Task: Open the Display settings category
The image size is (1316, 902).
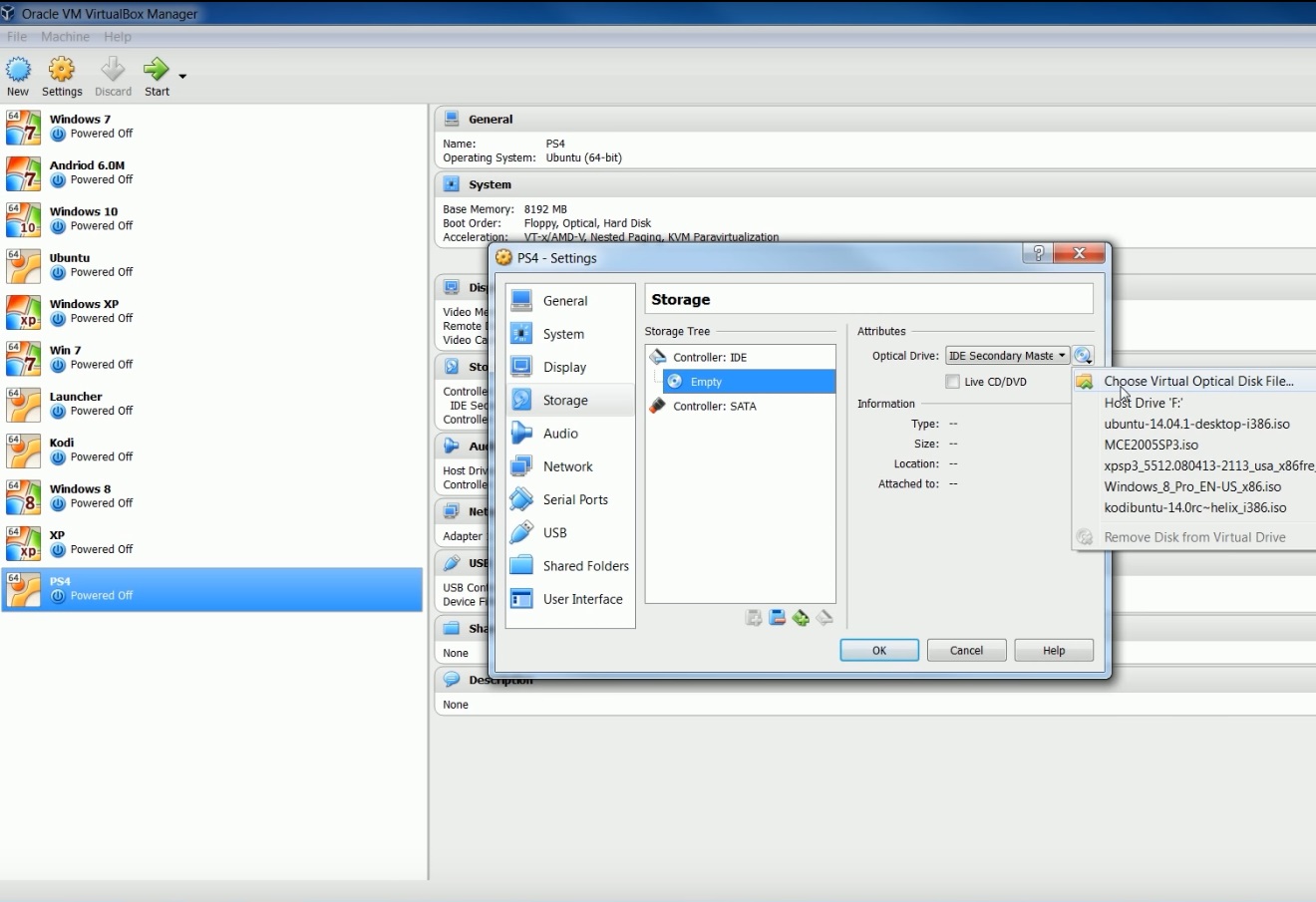Action: [569, 367]
